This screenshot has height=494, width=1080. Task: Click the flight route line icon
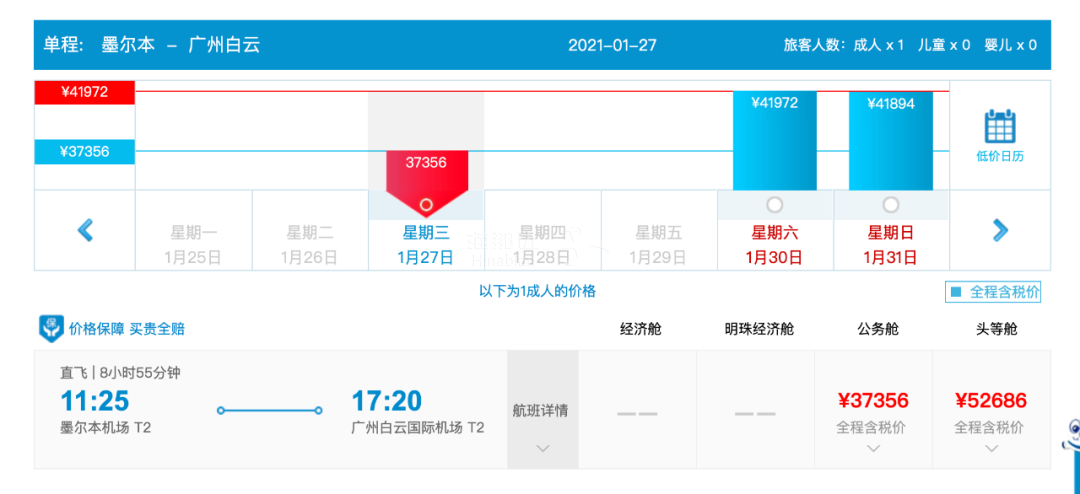coord(270,410)
